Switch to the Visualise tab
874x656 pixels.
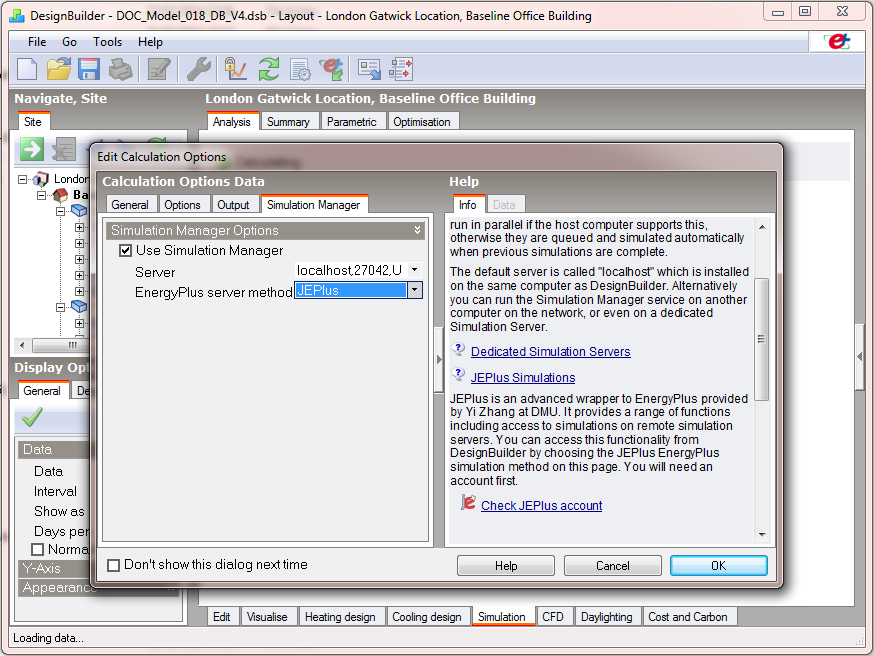[267, 617]
